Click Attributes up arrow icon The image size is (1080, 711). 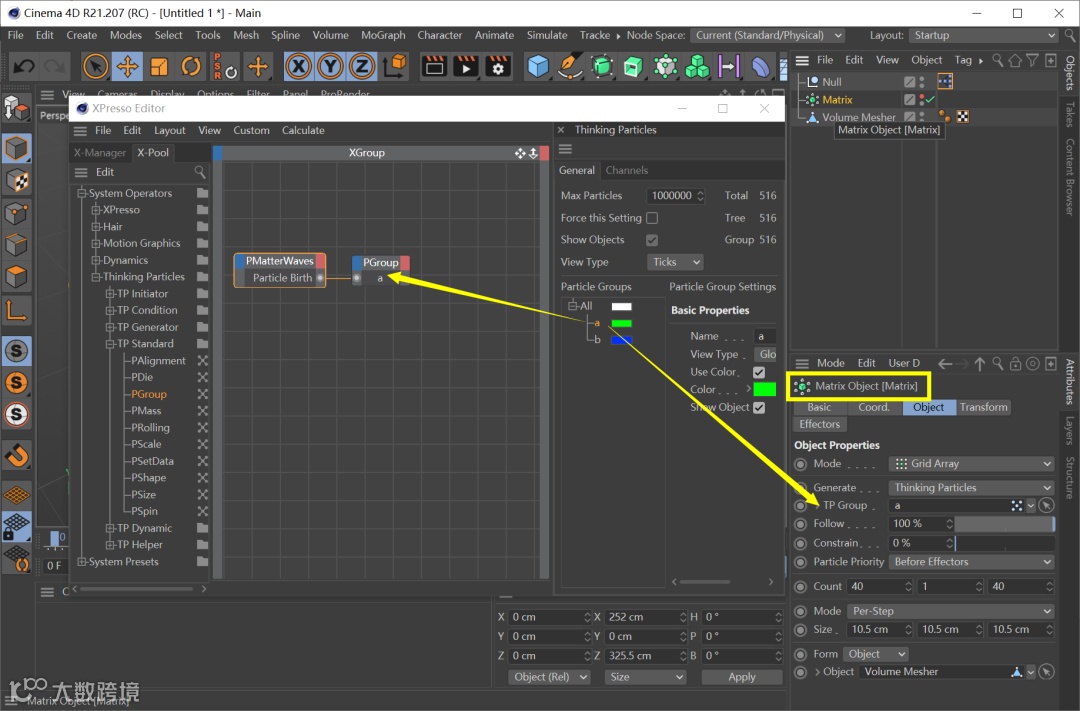(x=979, y=364)
